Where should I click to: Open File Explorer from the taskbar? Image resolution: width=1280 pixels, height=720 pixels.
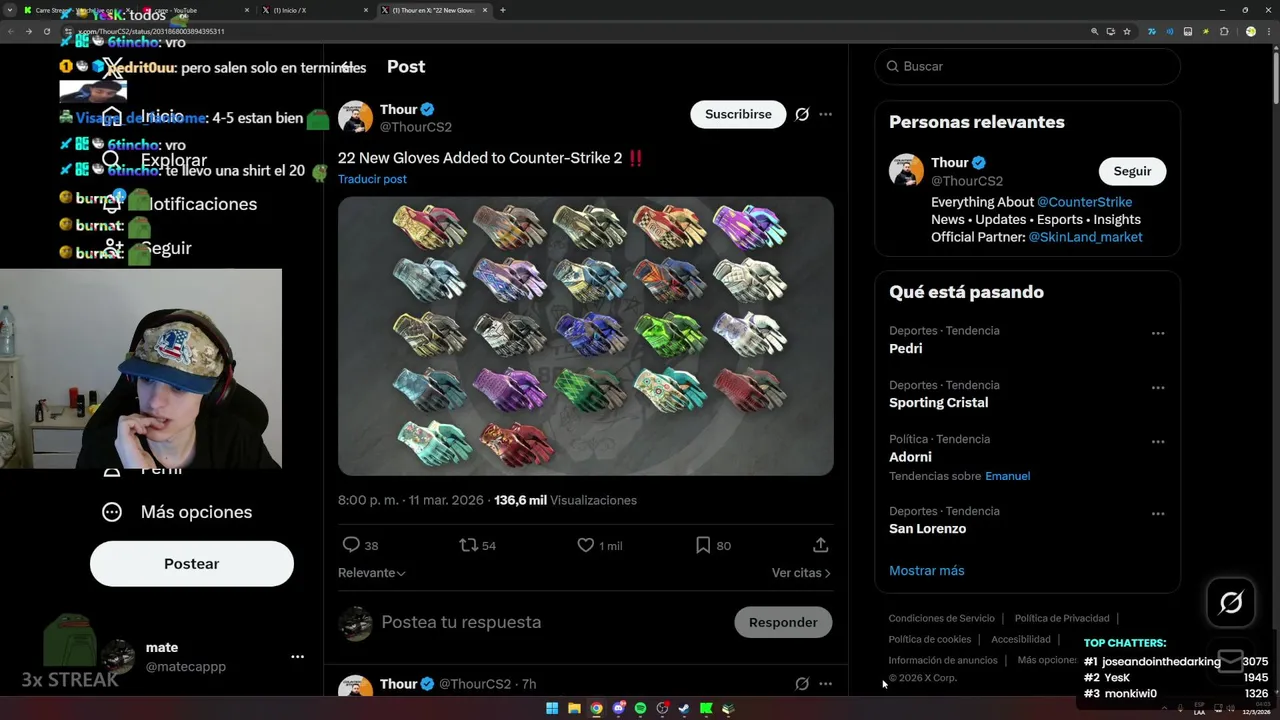[574, 709]
